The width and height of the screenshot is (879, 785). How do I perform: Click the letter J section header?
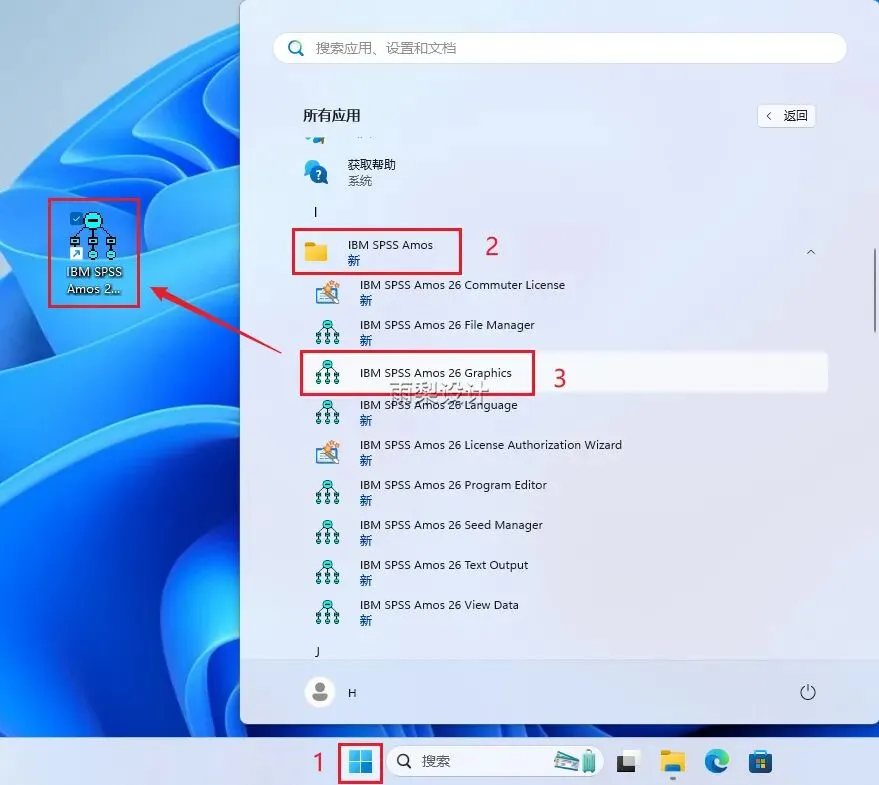click(317, 652)
